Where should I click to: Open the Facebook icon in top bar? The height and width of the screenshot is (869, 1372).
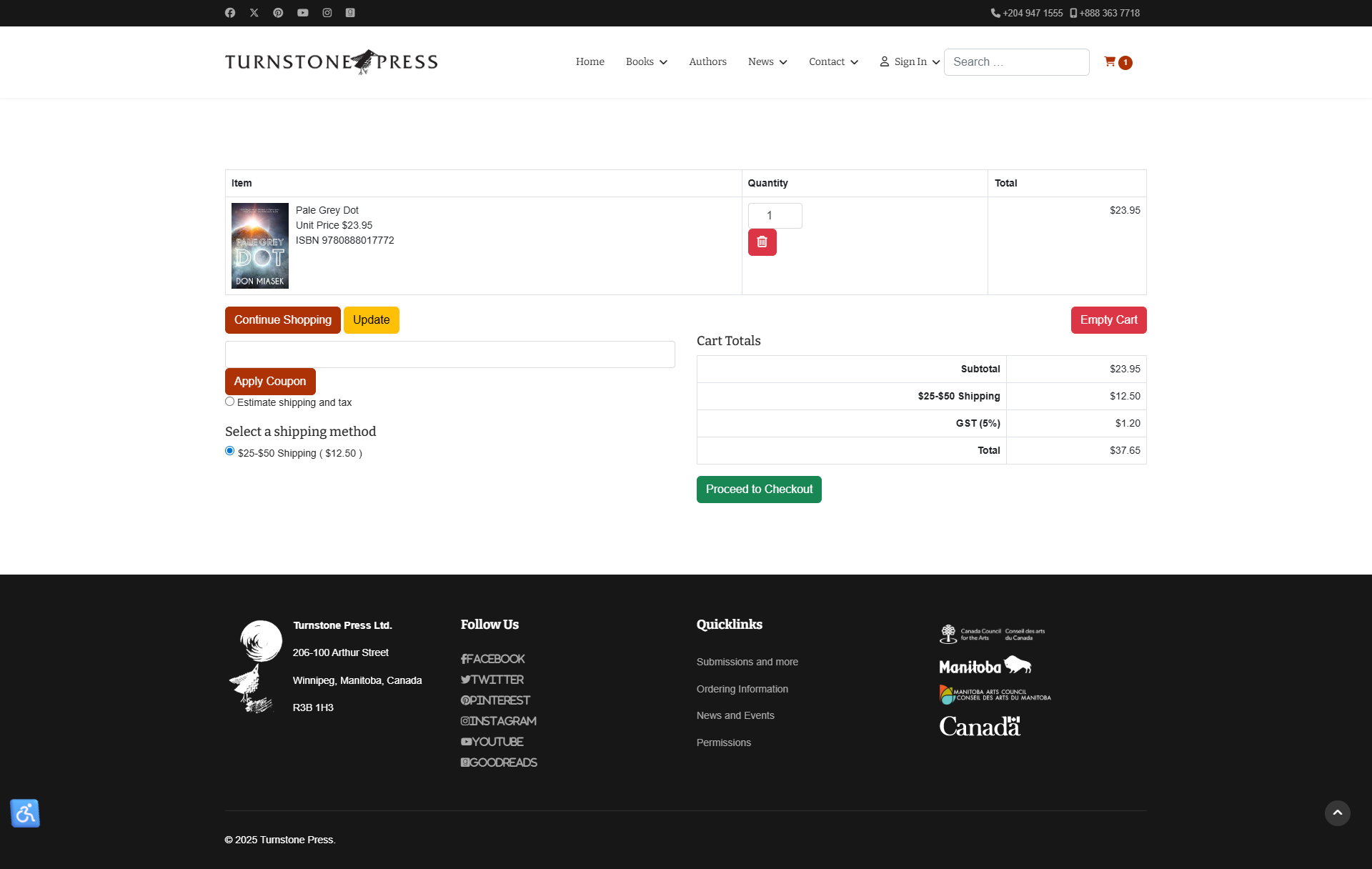click(230, 13)
